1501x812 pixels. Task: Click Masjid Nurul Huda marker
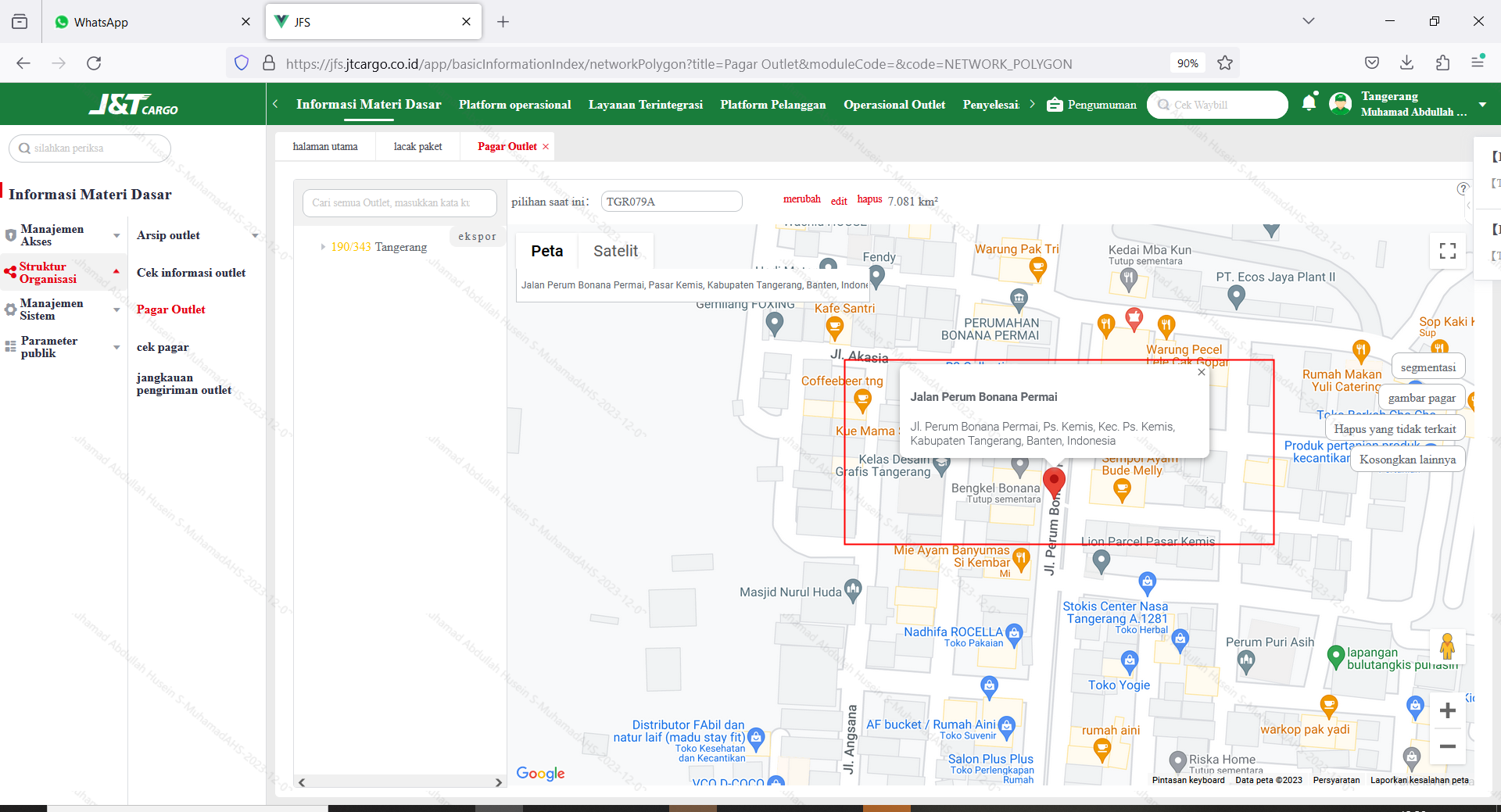(x=853, y=592)
